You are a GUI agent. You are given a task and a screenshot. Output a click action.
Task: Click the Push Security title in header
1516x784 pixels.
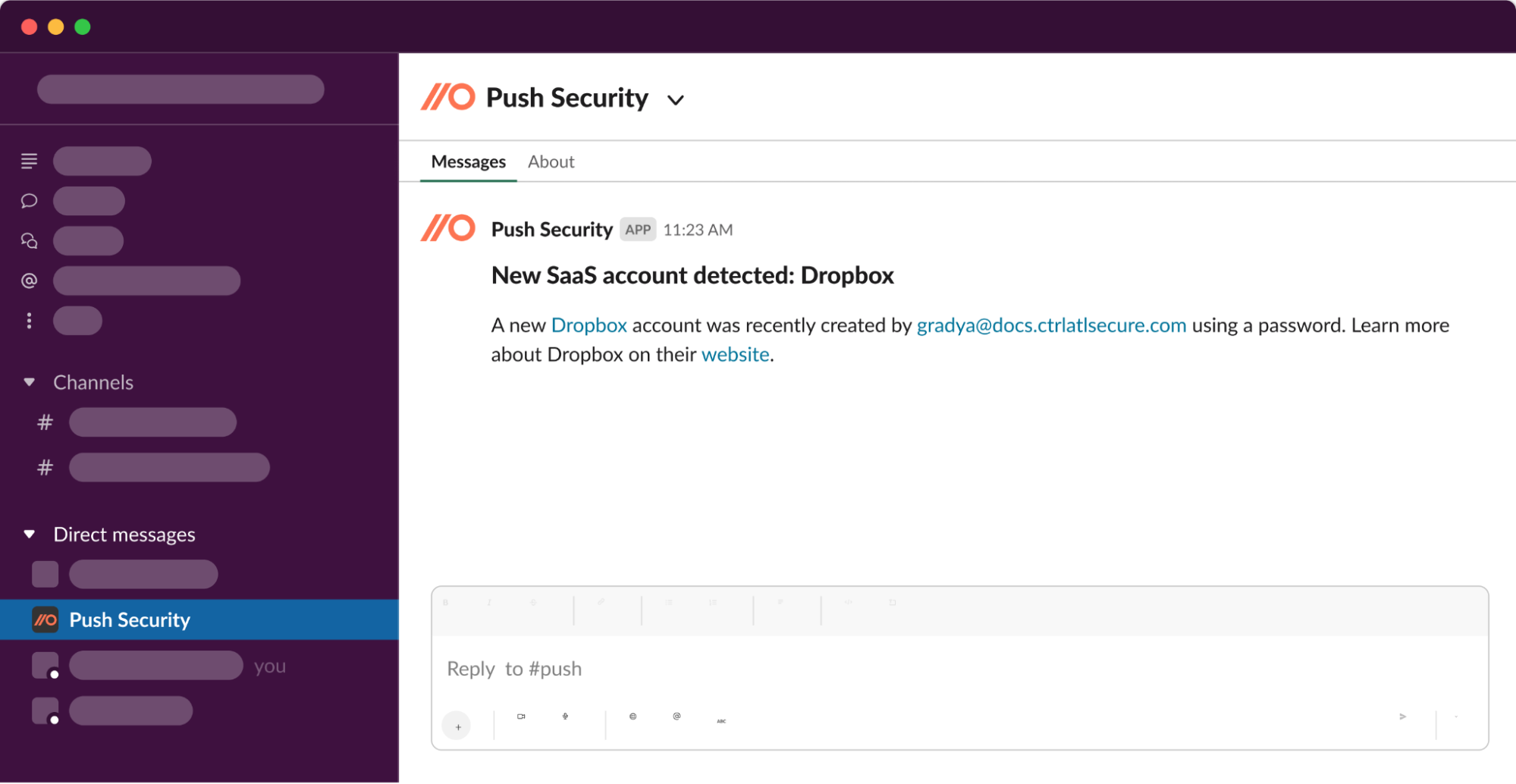[x=567, y=99]
